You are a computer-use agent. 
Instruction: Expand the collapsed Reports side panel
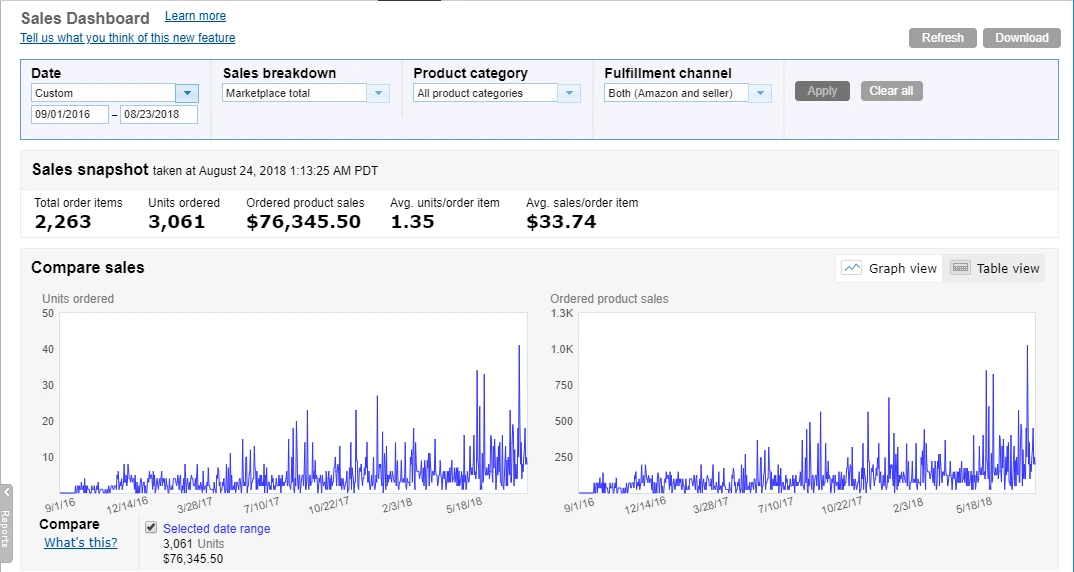coord(6,517)
